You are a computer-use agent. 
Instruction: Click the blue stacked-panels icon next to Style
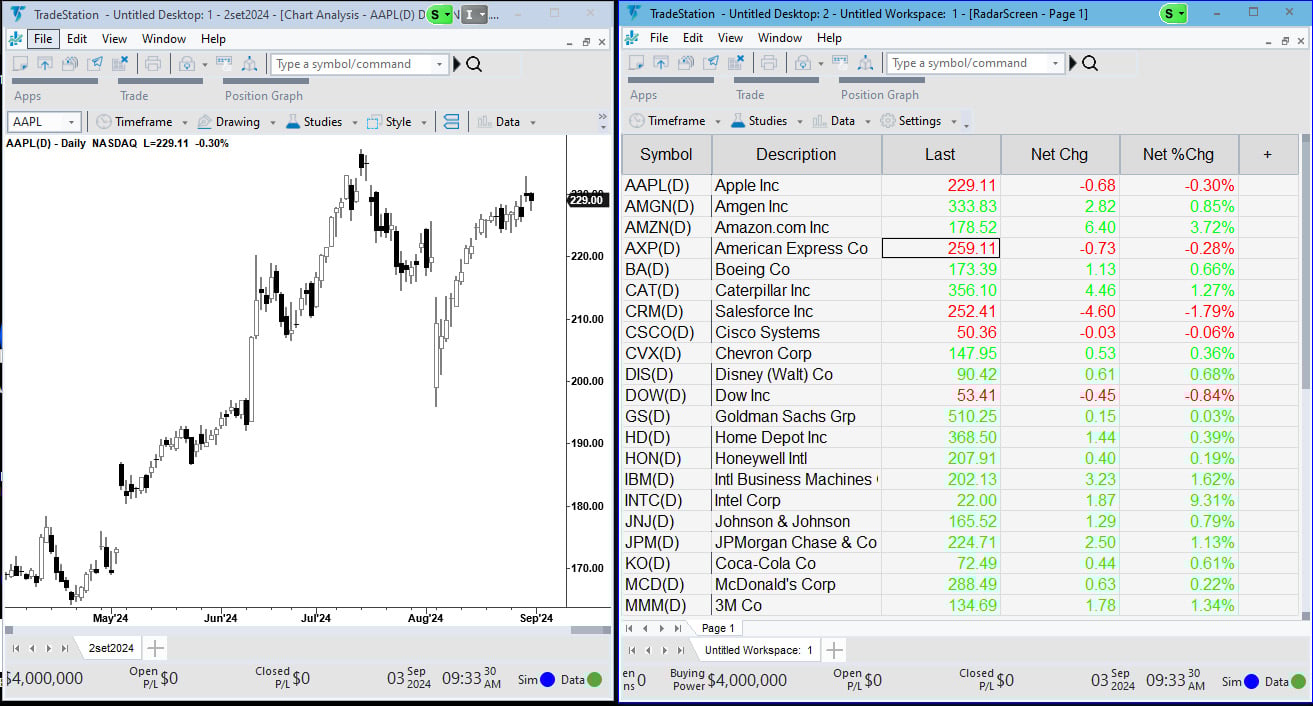pyautogui.click(x=451, y=122)
